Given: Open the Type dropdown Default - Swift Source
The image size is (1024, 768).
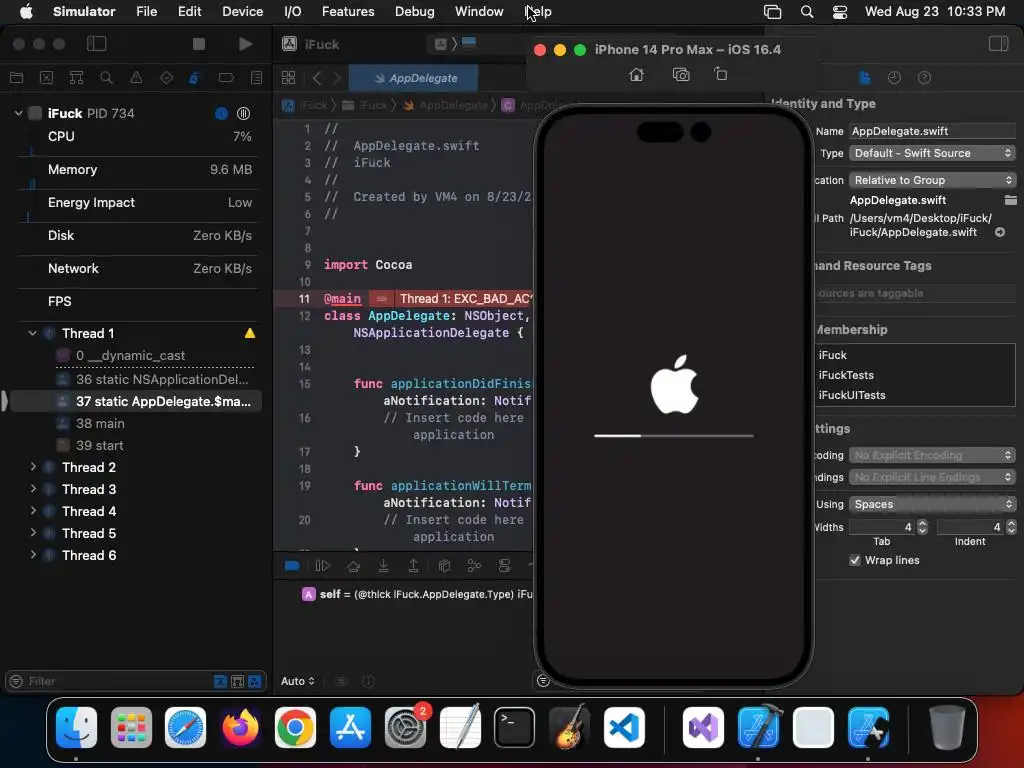Looking at the screenshot, I should (932, 153).
